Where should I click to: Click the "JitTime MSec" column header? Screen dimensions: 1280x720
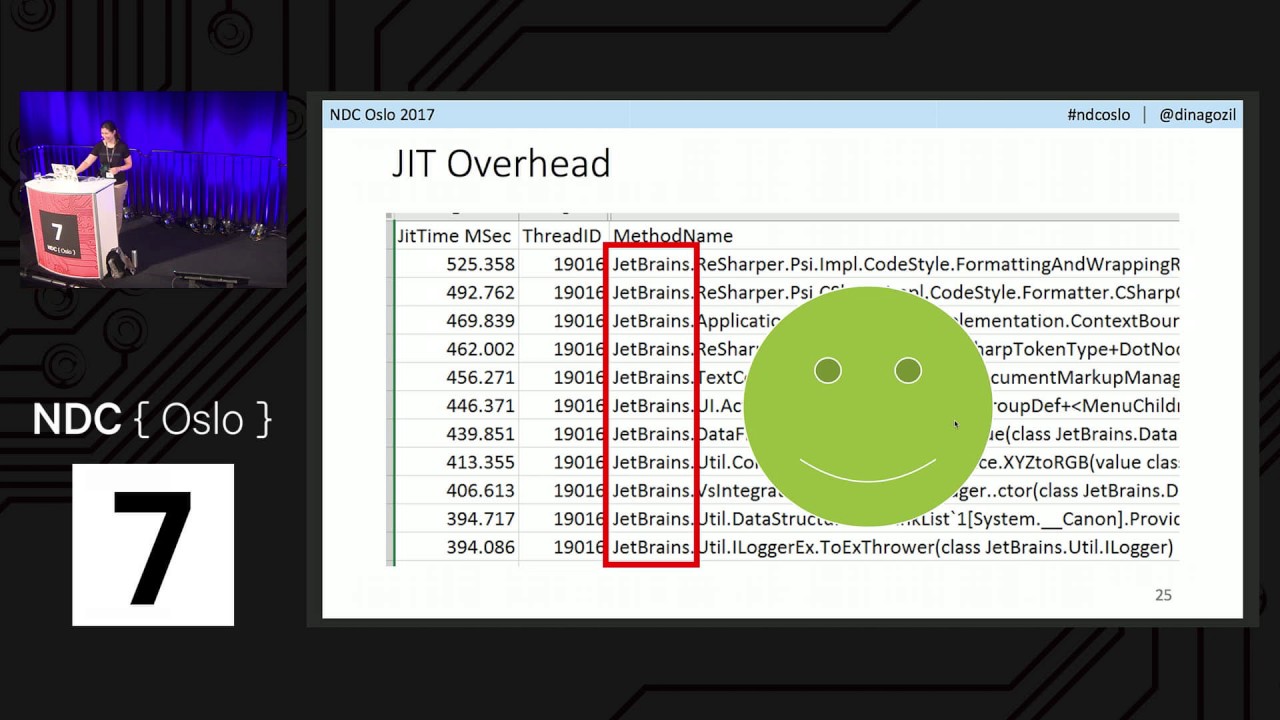[454, 236]
